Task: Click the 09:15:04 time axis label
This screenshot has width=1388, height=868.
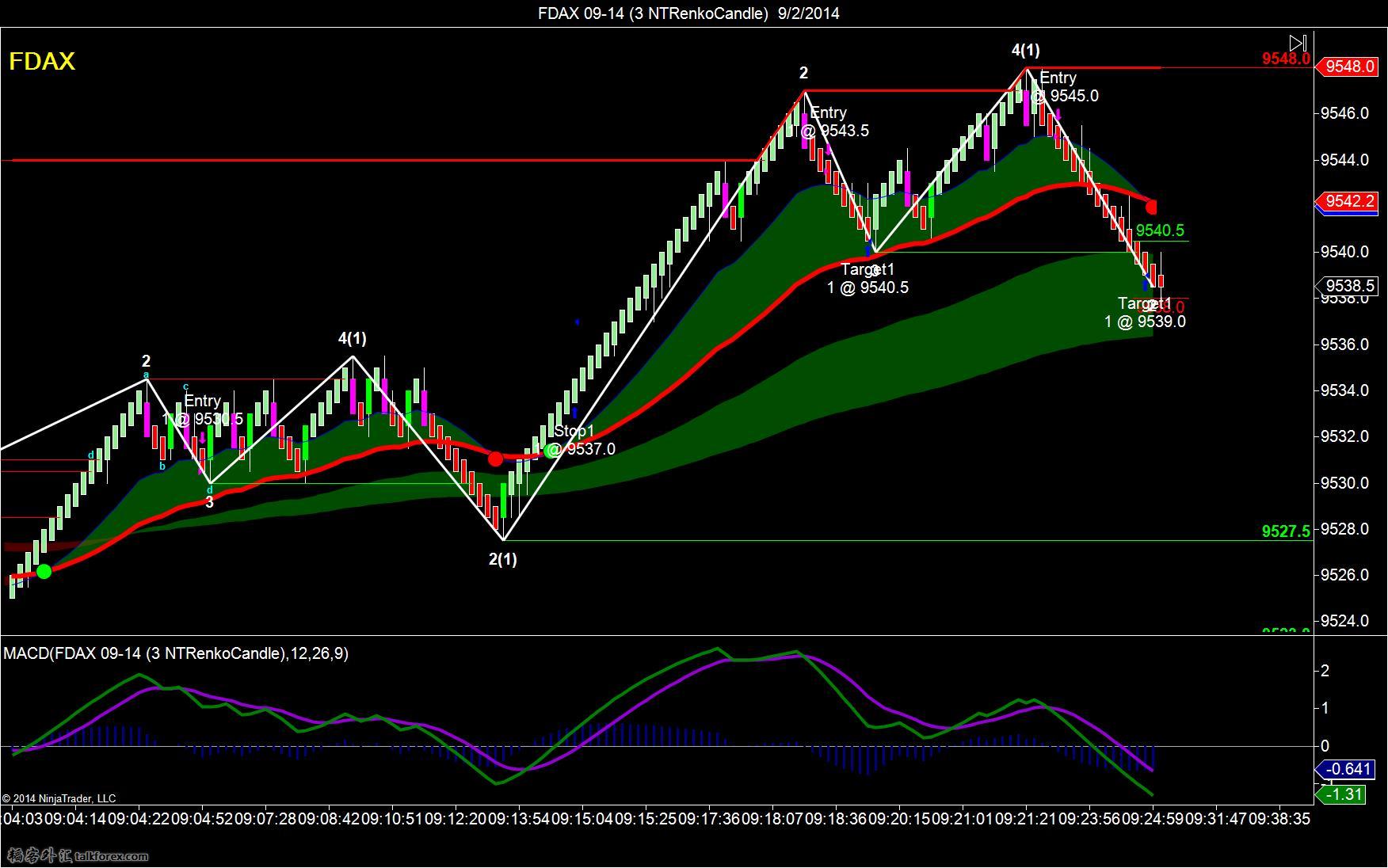Action: point(581,819)
